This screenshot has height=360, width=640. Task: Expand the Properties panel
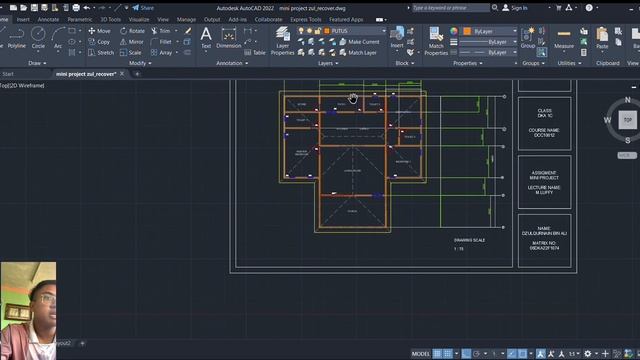pos(467,63)
